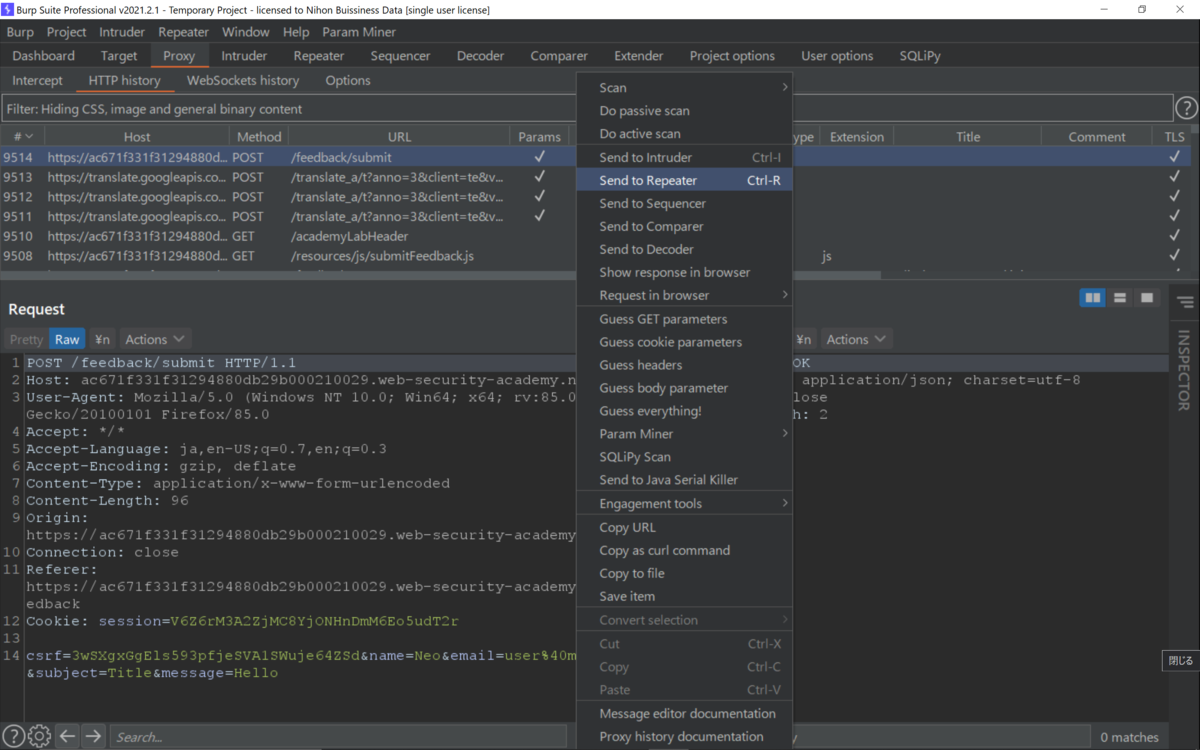Click the filter lines icon above Inspector

point(1184,299)
